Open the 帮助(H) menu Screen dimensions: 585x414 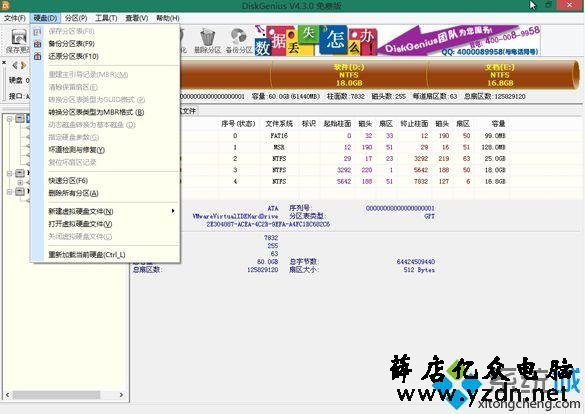pos(168,18)
